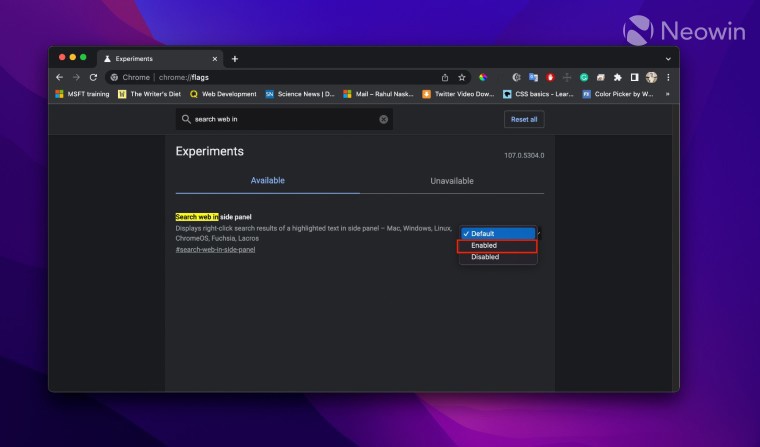Reload the chrome://flags page
The width and height of the screenshot is (760, 447).
point(93,77)
